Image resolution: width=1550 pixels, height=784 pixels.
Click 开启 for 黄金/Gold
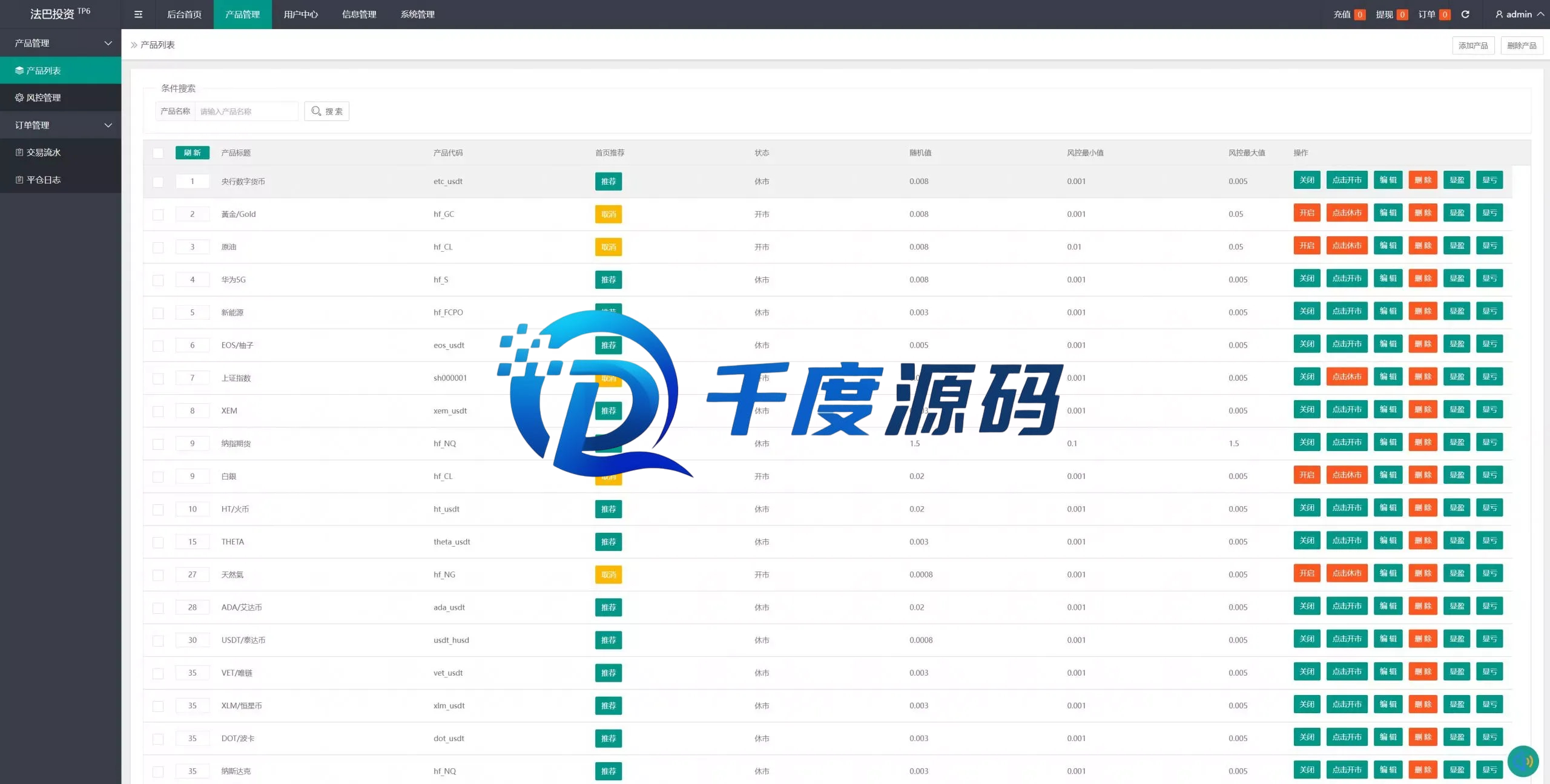(1307, 212)
